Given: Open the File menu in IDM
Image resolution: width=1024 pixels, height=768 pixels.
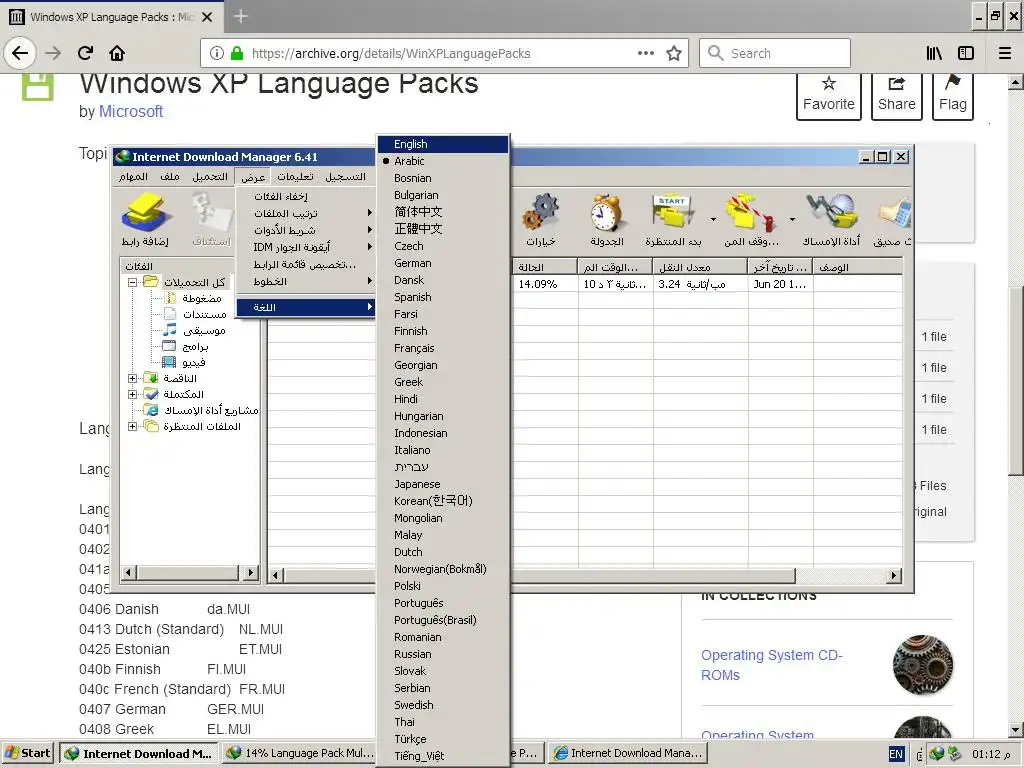Looking at the screenshot, I should pyautogui.click(x=170, y=176).
